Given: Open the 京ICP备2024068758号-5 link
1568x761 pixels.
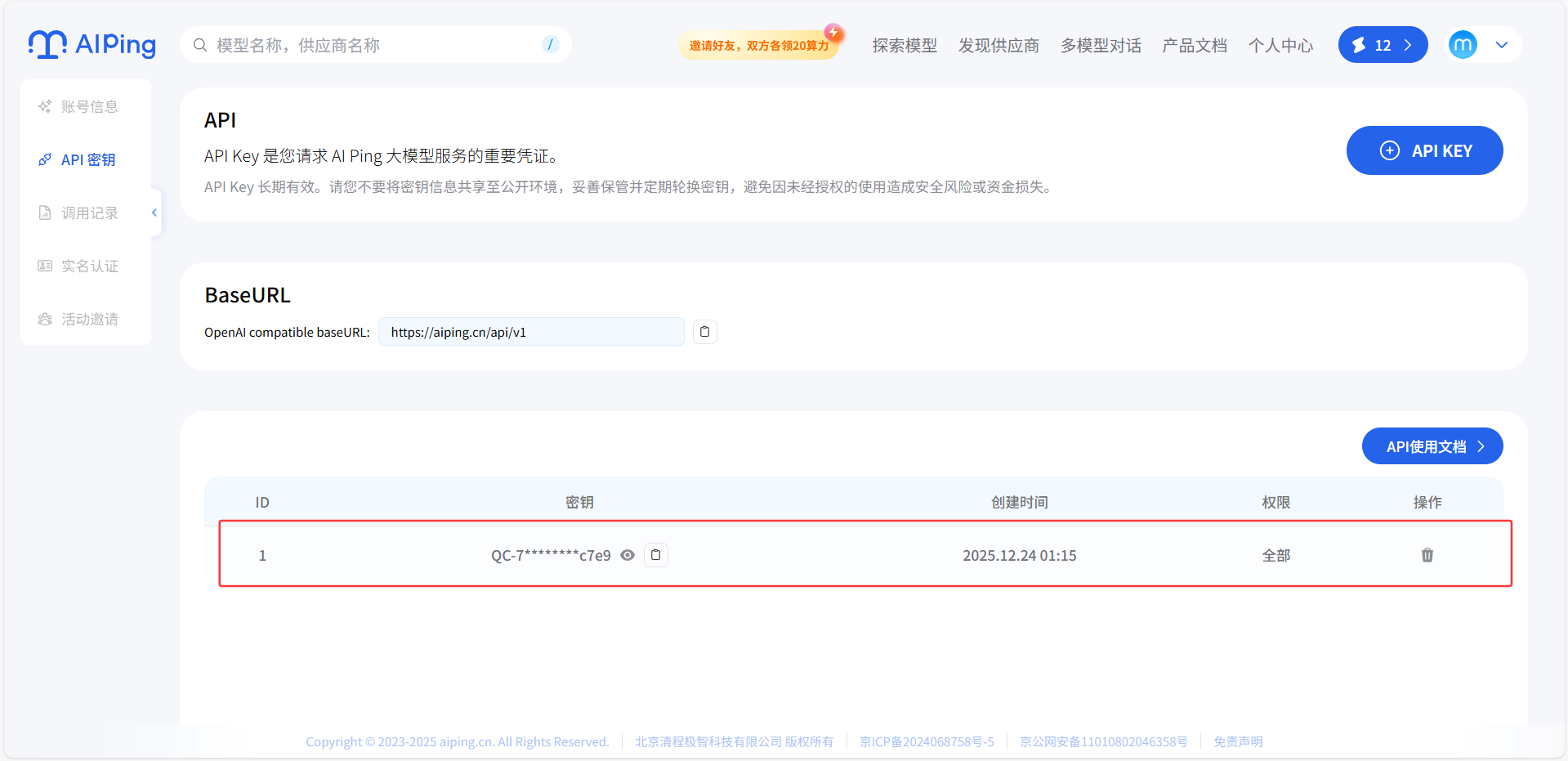Looking at the screenshot, I should coord(927,741).
